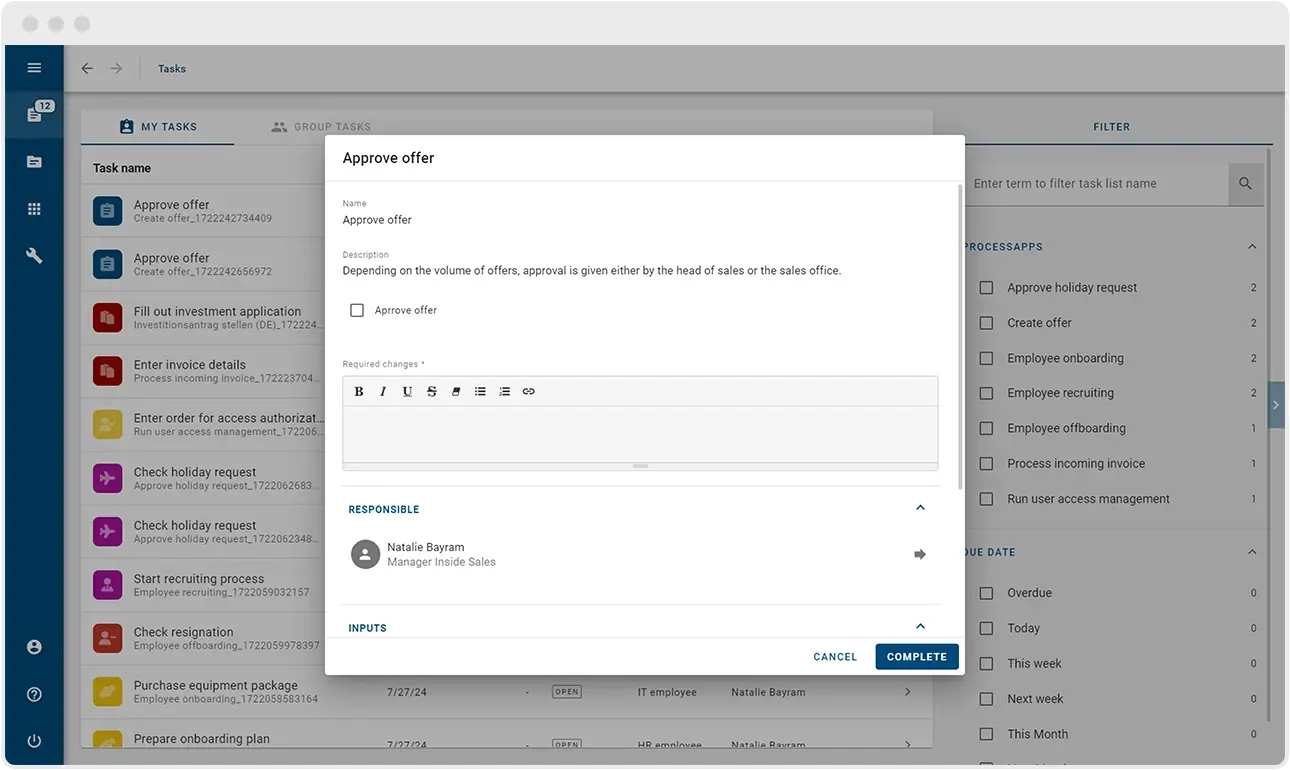The height and width of the screenshot is (770, 1290).
Task: Open the user profile icon in the sidebar
Action: pos(34,647)
